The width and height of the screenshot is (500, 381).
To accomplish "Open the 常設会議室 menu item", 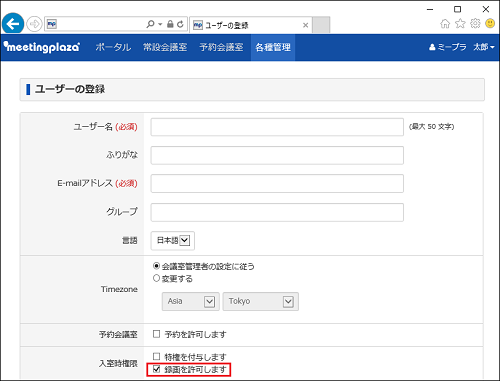I will coord(165,47).
